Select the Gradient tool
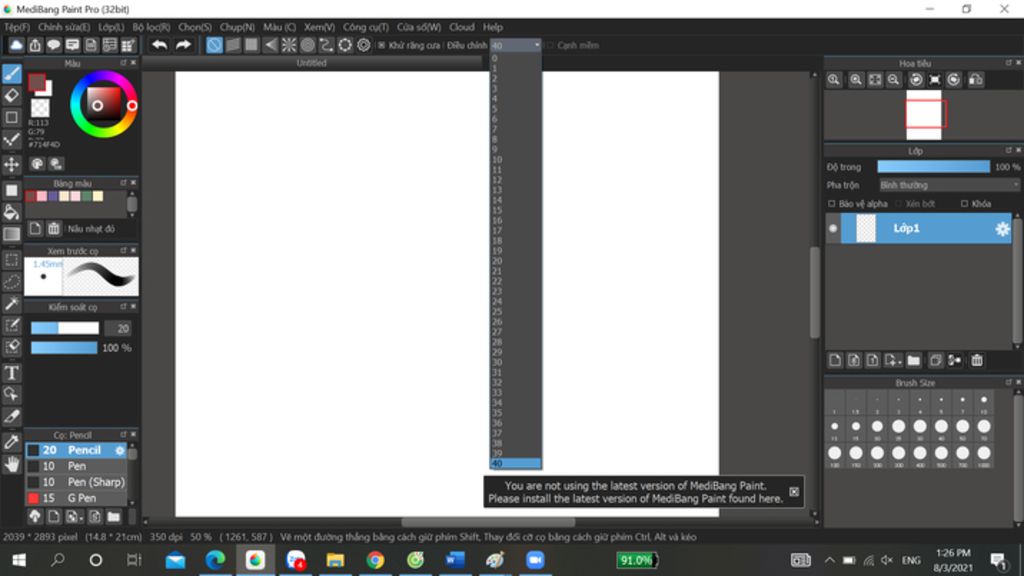1024x576 pixels. 12,234
